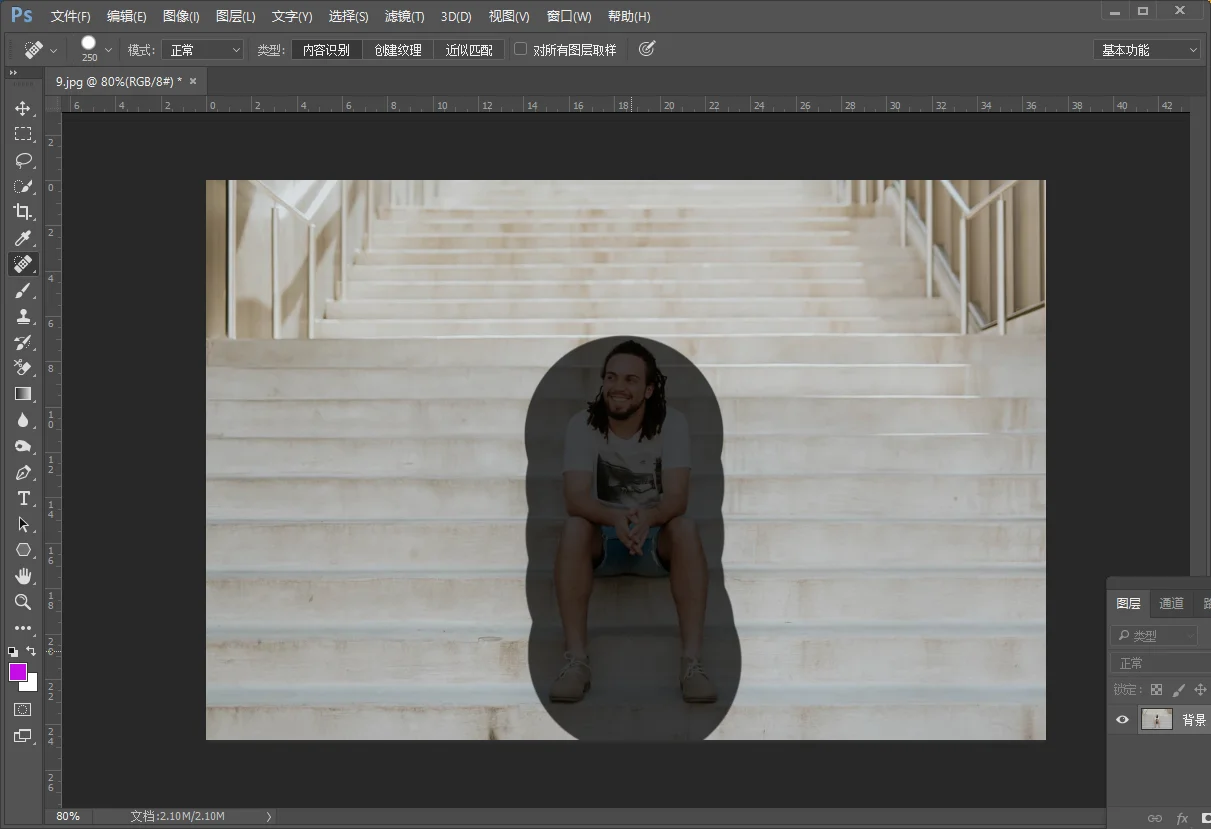Screen dimensions: 1211x829
Task: Enable 对所有图层取样 checkbox
Action: tap(520, 49)
